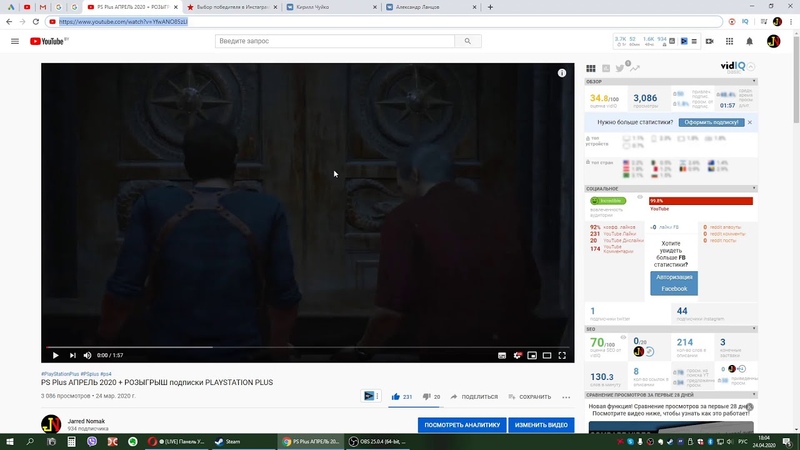Click the video info card icon
Viewport: 800px width, 450px height.
[x=562, y=73]
